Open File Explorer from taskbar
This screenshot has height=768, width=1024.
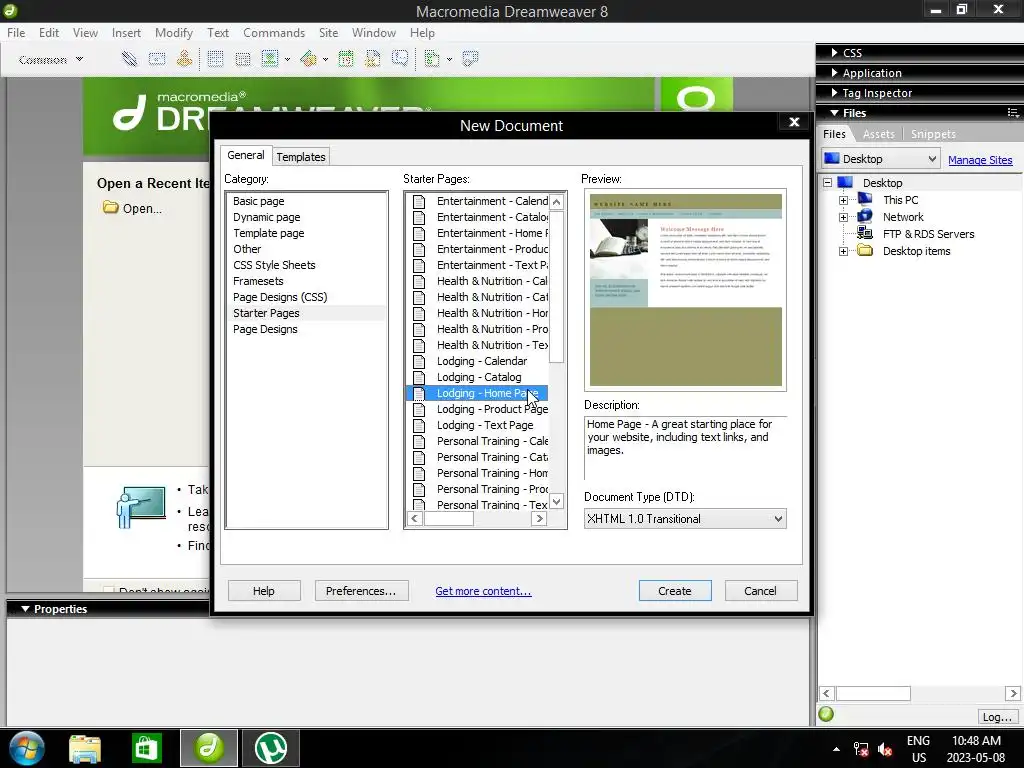85,748
